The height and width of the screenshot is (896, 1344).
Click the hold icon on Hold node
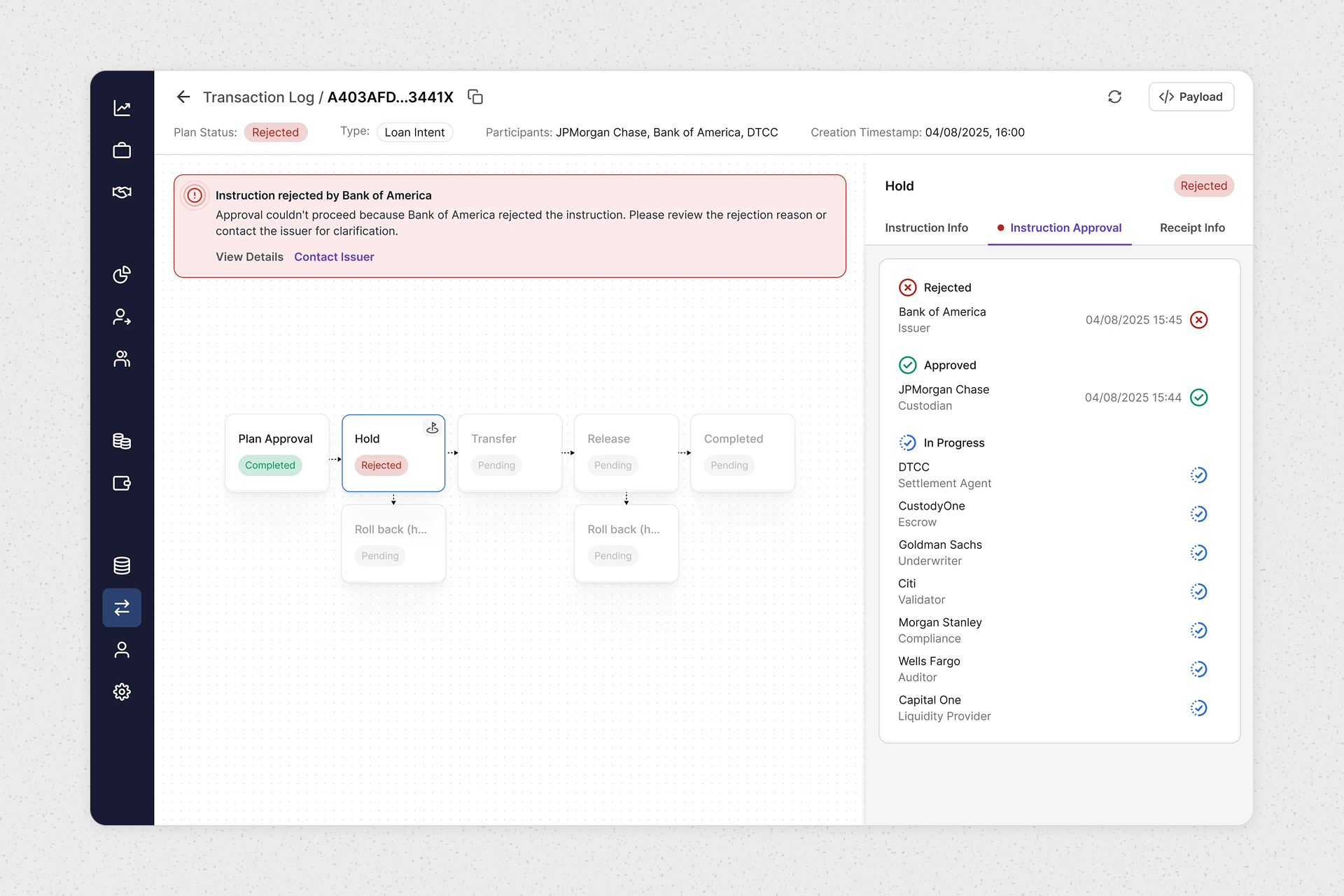[432, 428]
